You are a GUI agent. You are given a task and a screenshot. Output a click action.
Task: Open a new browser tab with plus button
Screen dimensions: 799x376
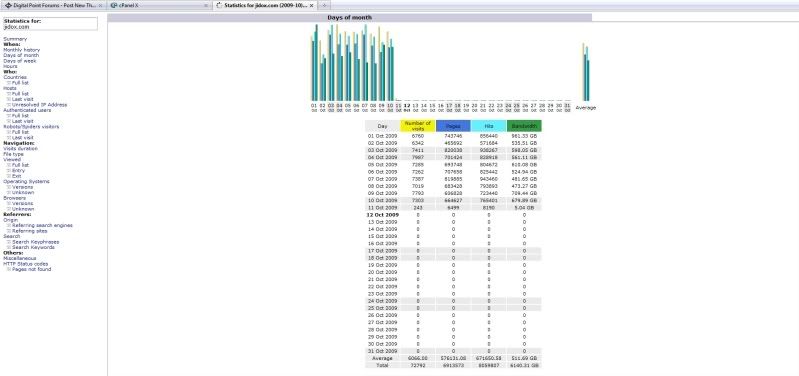(x=324, y=5)
